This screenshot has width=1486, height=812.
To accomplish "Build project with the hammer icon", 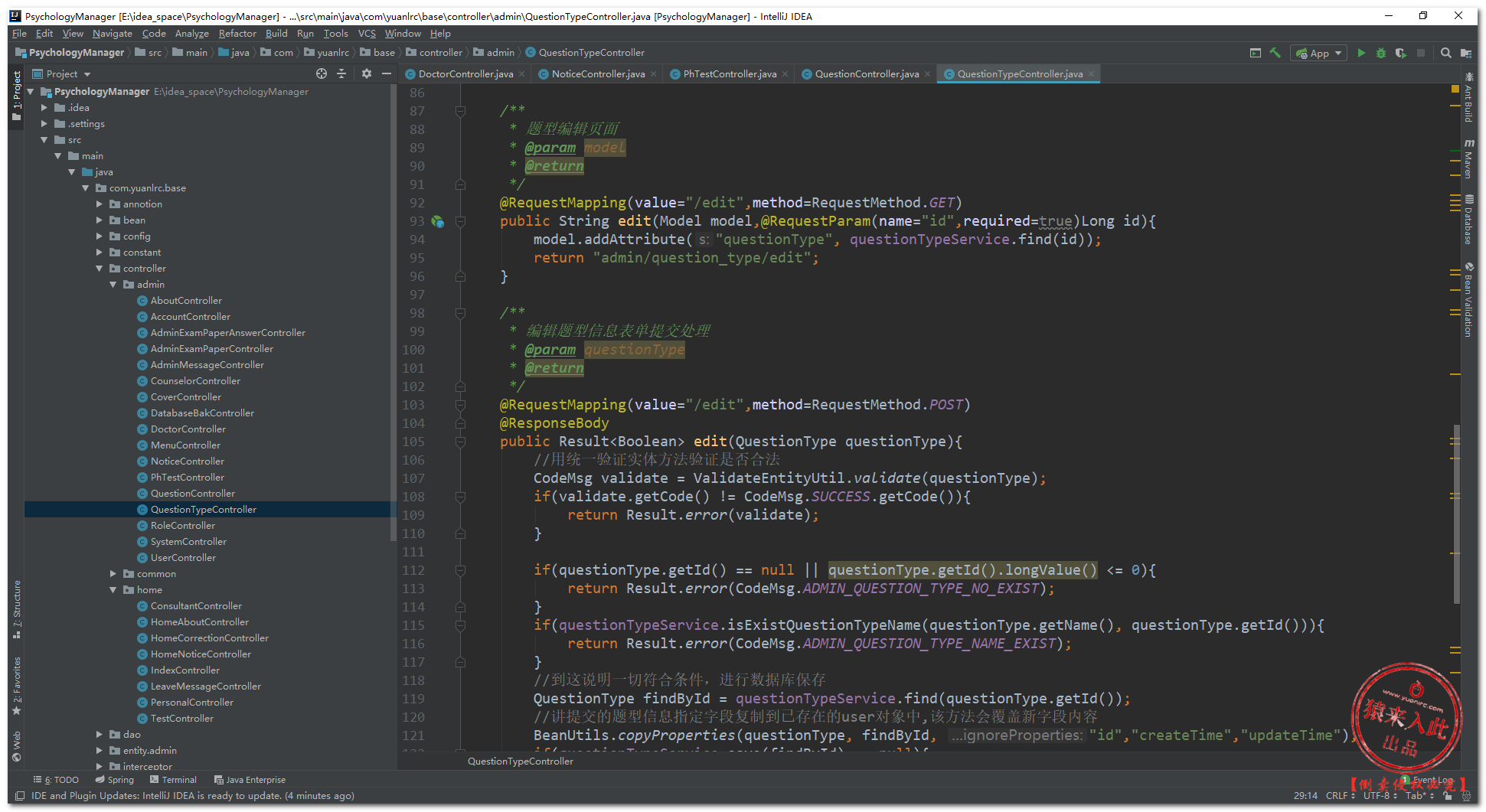I will click(1275, 53).
